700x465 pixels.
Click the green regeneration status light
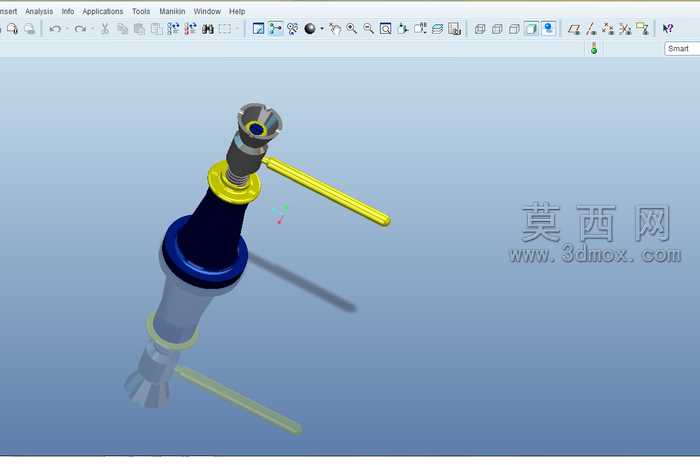(594, 49)
